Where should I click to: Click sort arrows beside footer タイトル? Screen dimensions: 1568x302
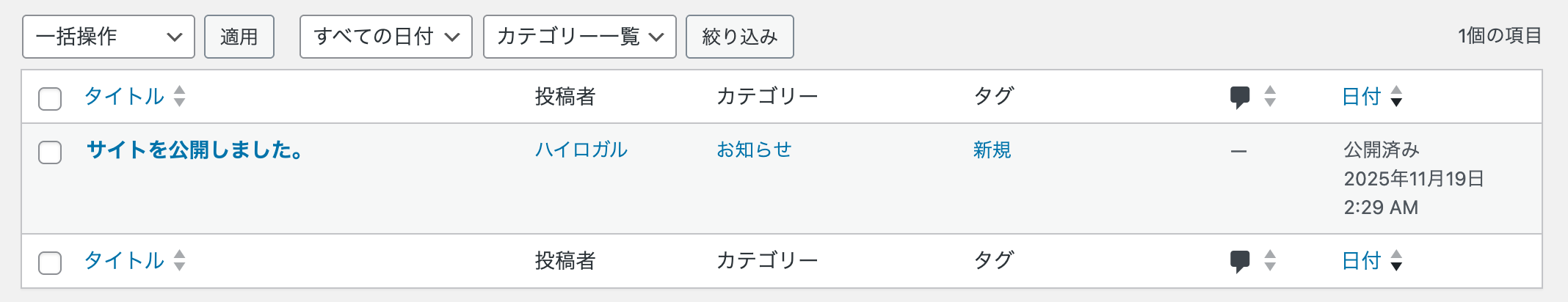(x=180, y=260)
